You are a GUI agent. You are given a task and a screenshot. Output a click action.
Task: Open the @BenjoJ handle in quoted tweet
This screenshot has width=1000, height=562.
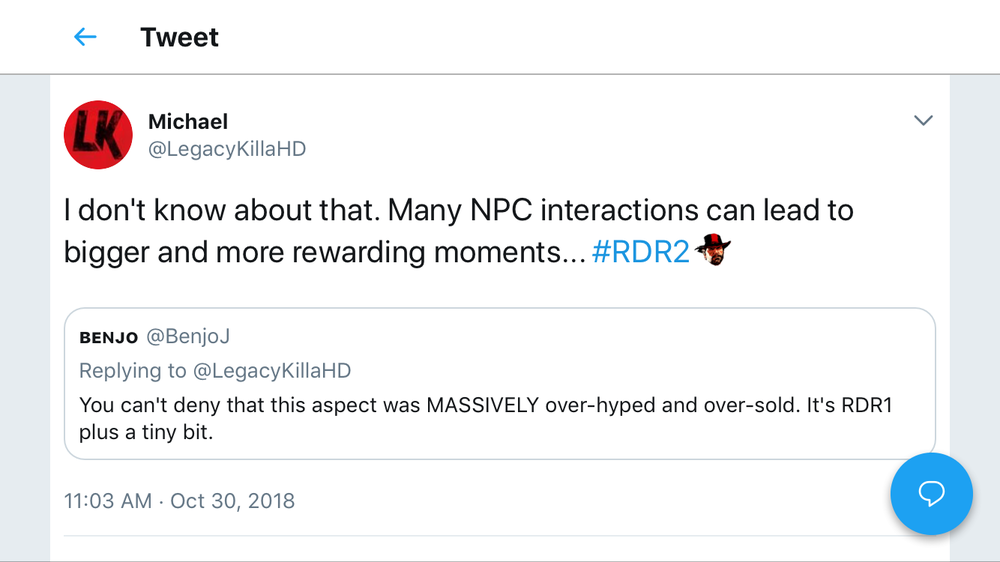(x=188, y=337)
